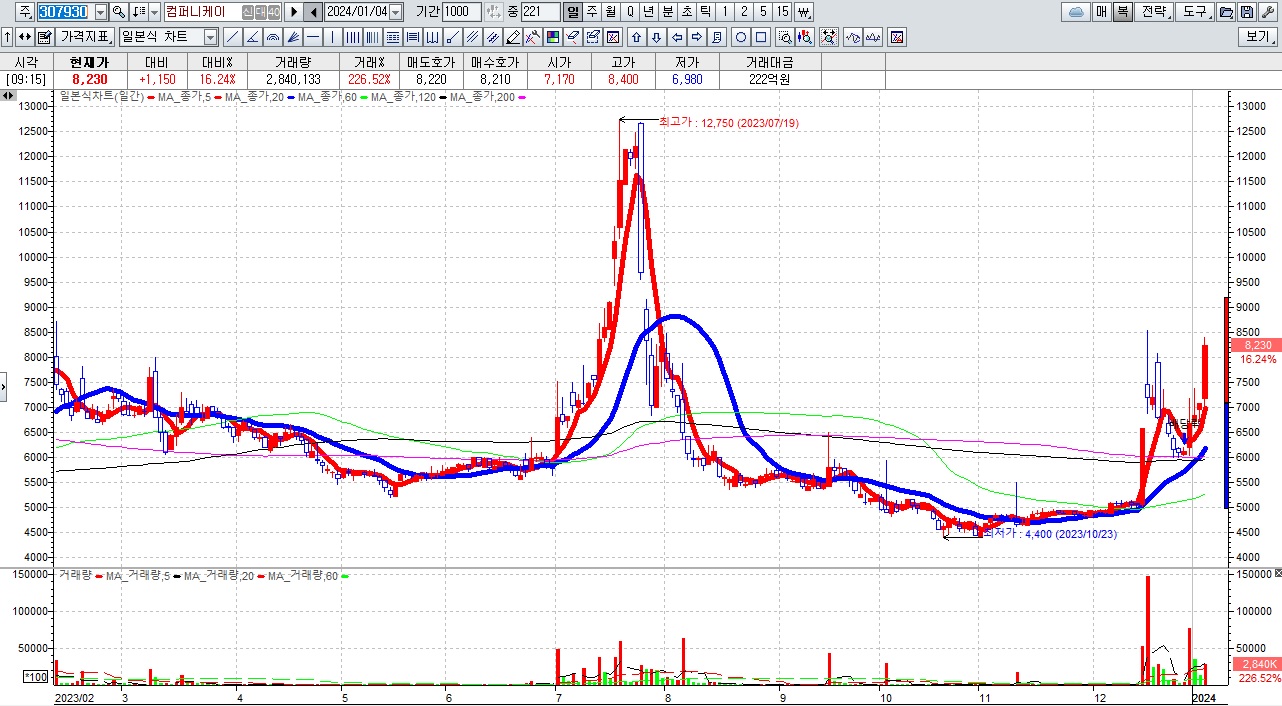The image size is (1282, 706).
Task: Click the quarterly (Q) period button
Action: [x=630, y=12]
